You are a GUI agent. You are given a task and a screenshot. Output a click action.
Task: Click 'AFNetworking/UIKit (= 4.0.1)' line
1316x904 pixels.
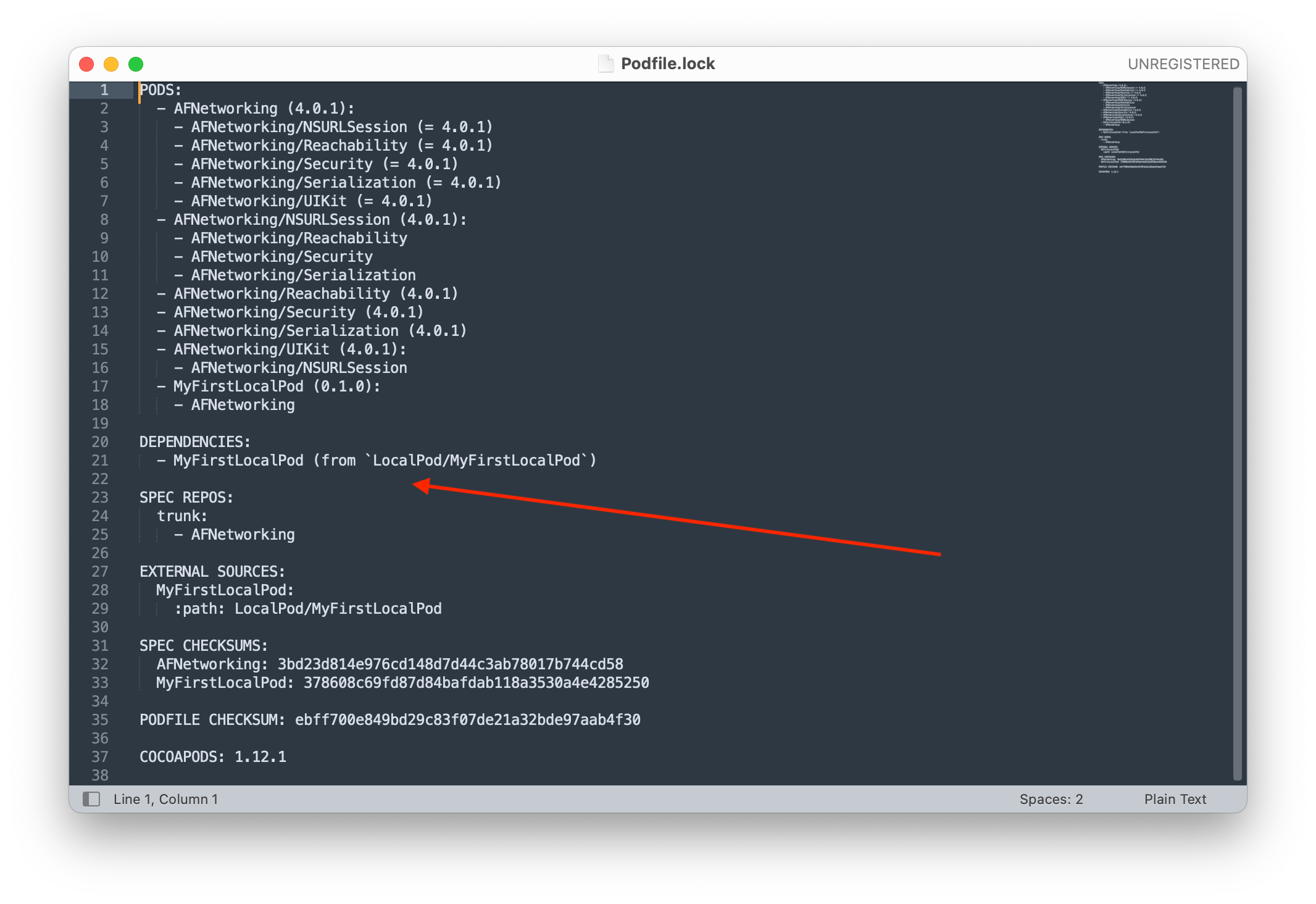coord(303,201)
